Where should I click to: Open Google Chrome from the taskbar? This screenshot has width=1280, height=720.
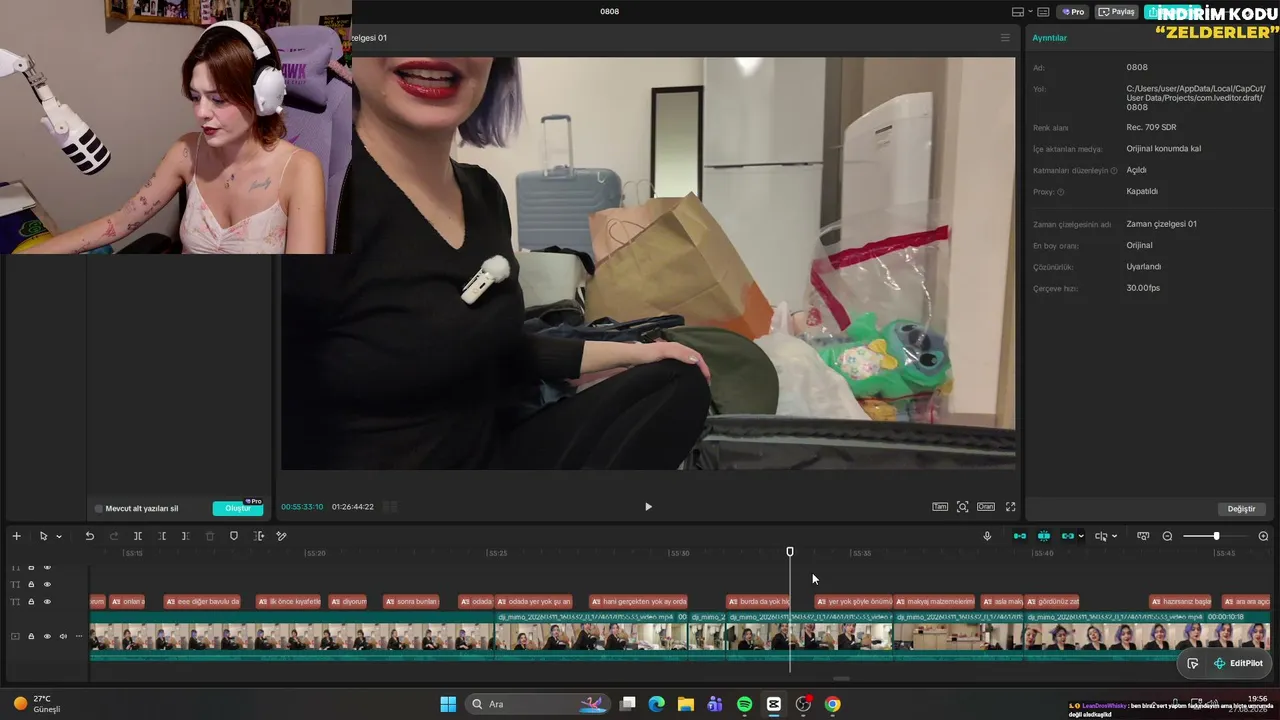pos(832,704)
